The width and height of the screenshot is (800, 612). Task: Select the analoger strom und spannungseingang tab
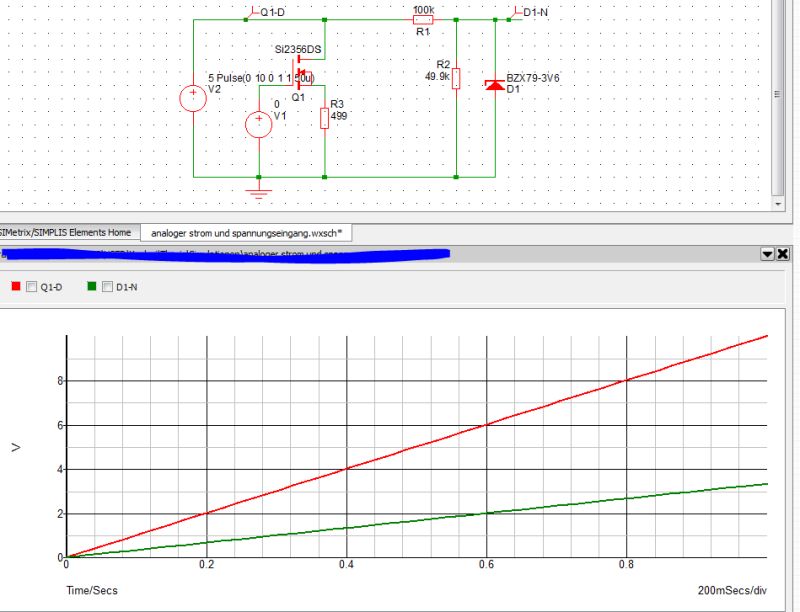tap(243, 231)
